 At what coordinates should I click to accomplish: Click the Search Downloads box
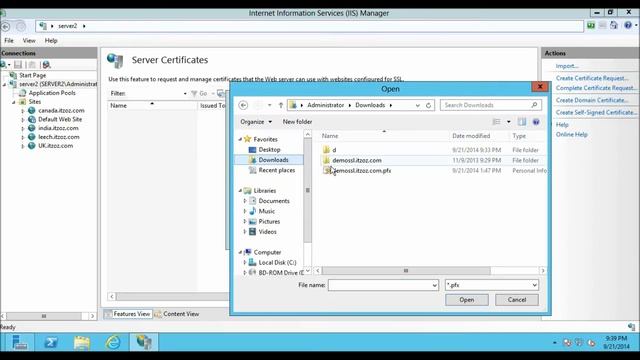pyautogui.click(x=491, y=105)
